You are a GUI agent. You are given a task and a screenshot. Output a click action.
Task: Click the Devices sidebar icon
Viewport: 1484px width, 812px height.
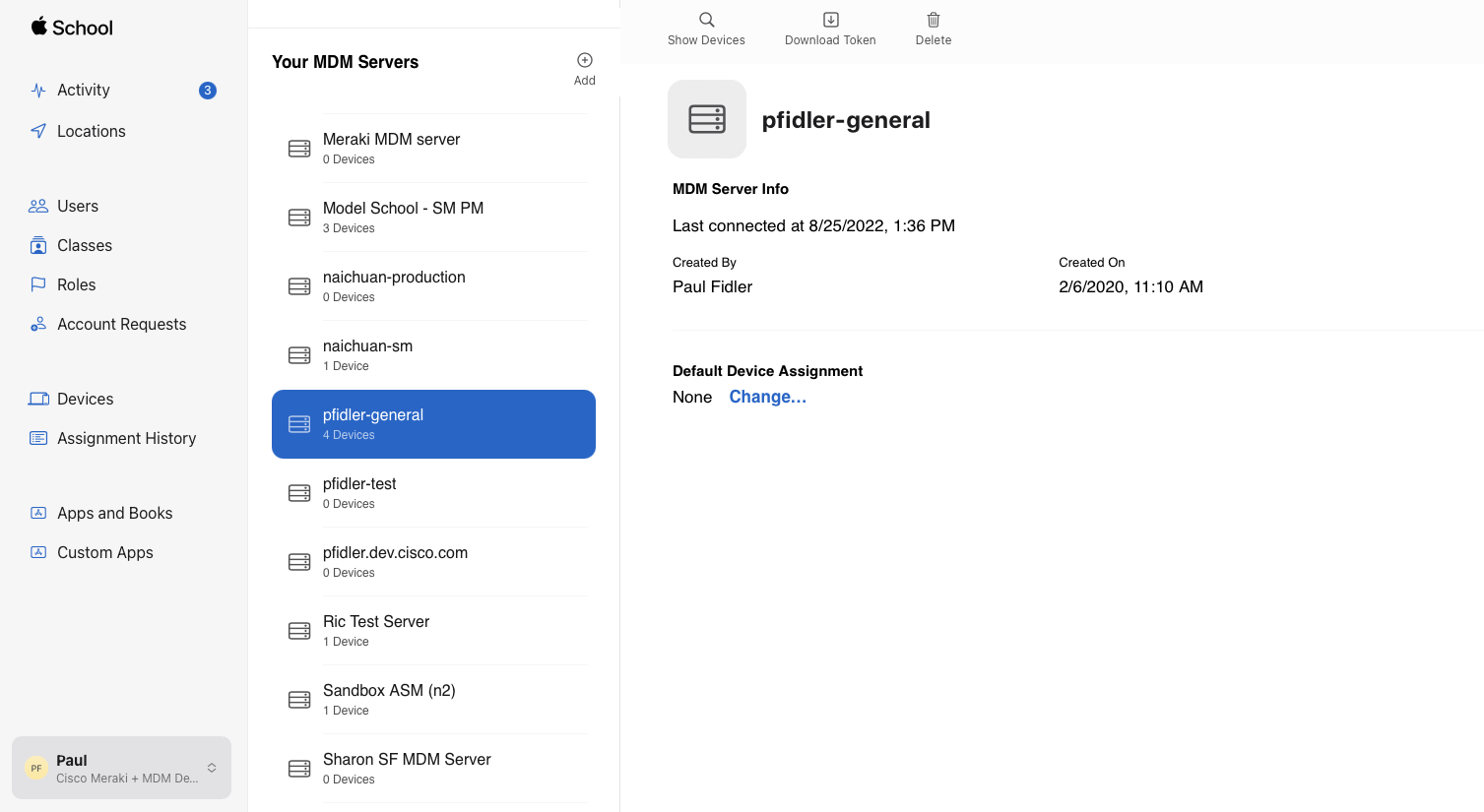pos(38,399)
